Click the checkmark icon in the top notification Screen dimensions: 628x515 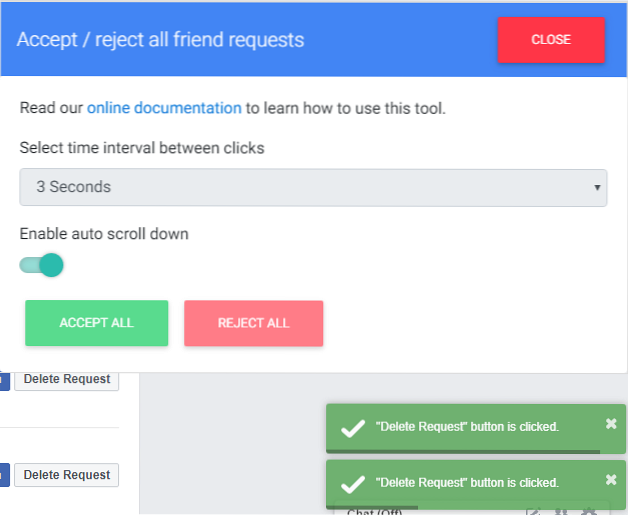[352, 428]
